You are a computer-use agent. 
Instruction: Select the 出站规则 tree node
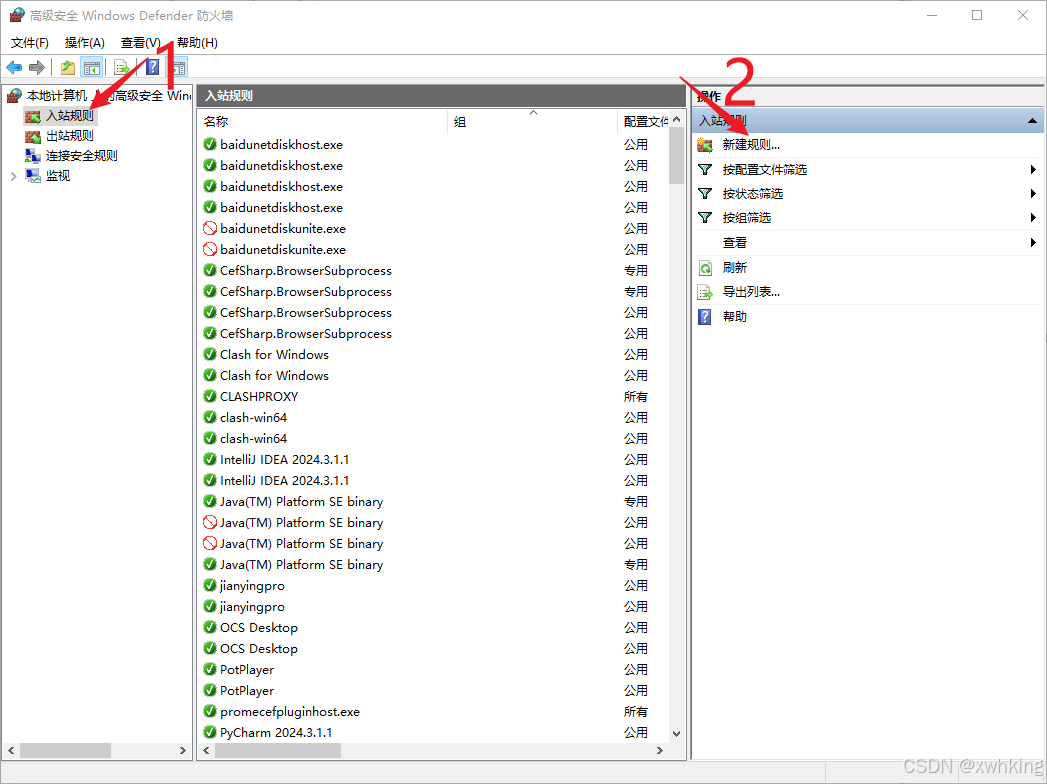(70, 136)
